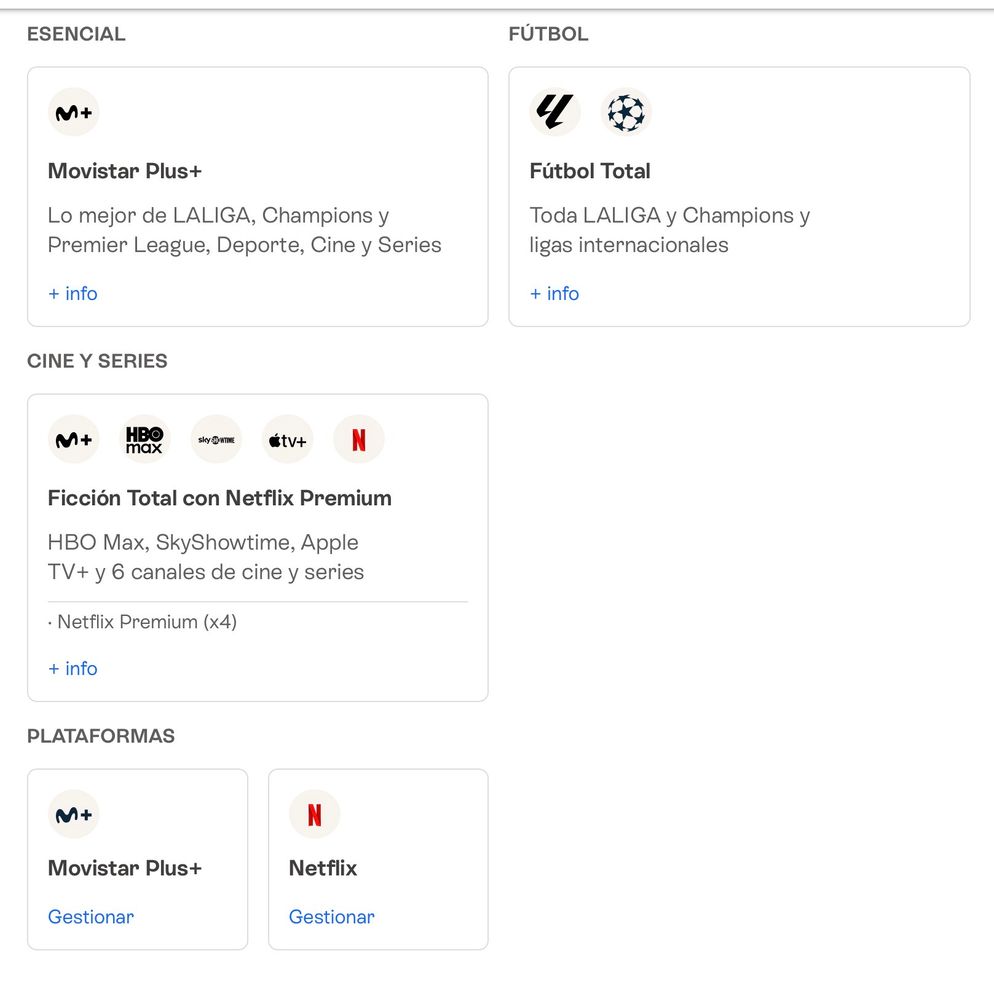
Task: Select the Fútbol Total card title
Action: pos(590,171)
